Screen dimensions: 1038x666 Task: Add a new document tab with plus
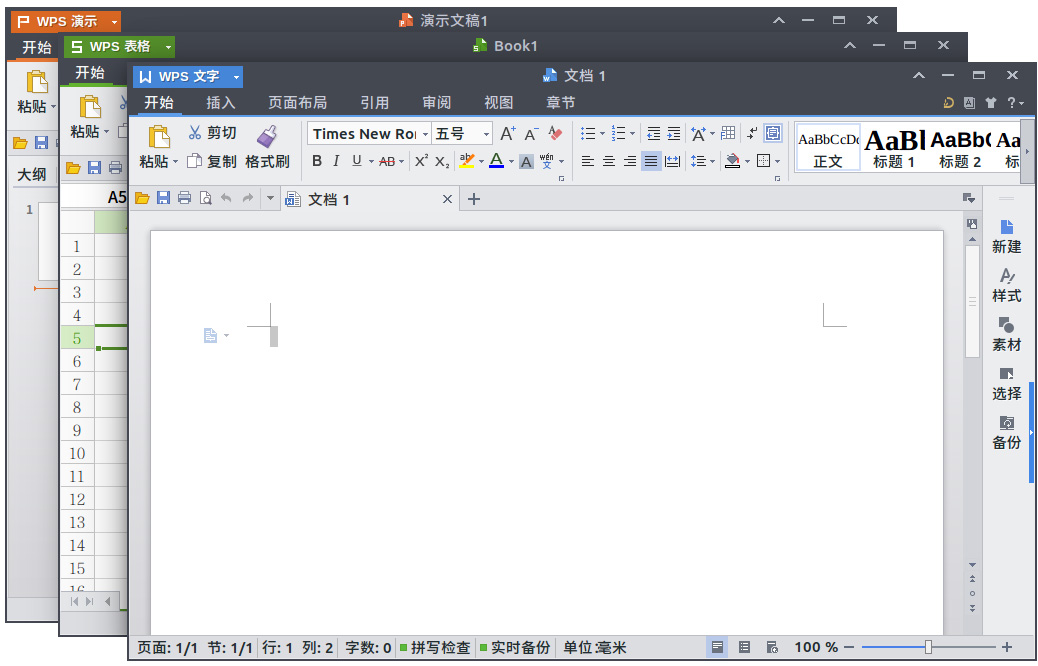[473, 199]
